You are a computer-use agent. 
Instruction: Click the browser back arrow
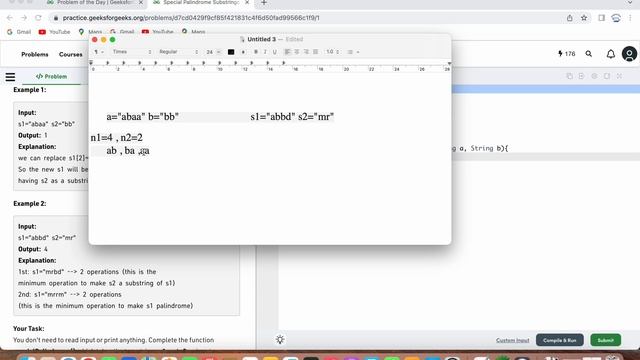click(x=10, y=18)
